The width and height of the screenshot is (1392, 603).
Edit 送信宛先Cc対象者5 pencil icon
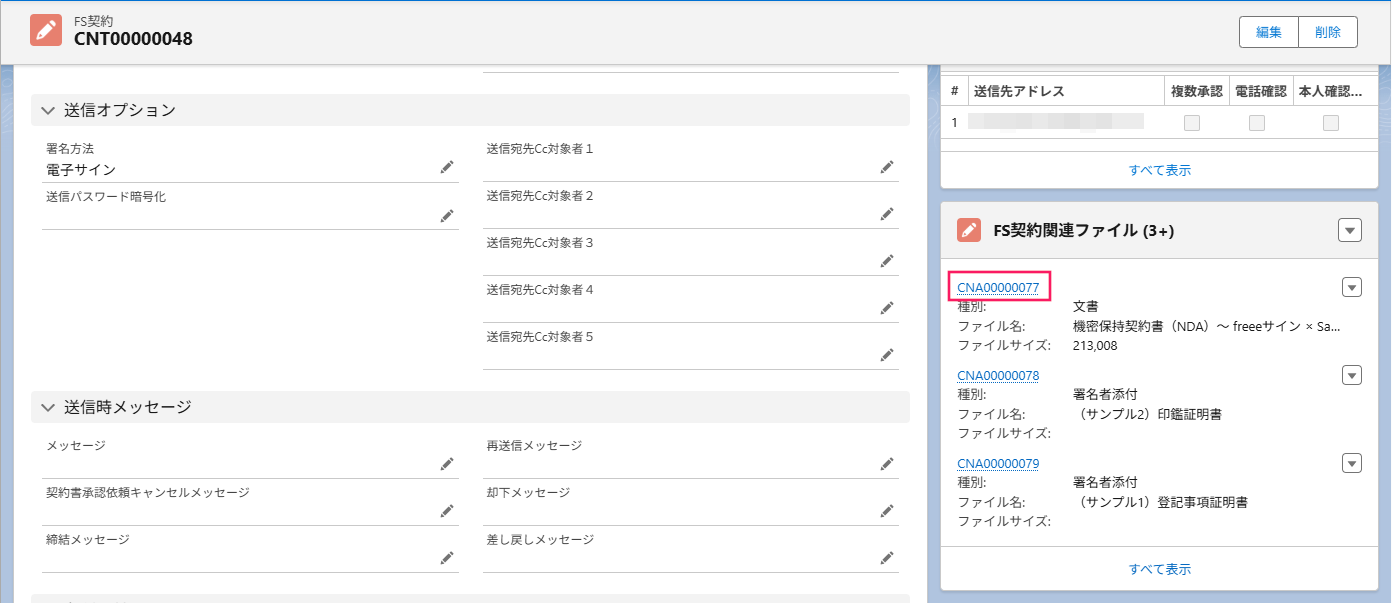(887, 355)
